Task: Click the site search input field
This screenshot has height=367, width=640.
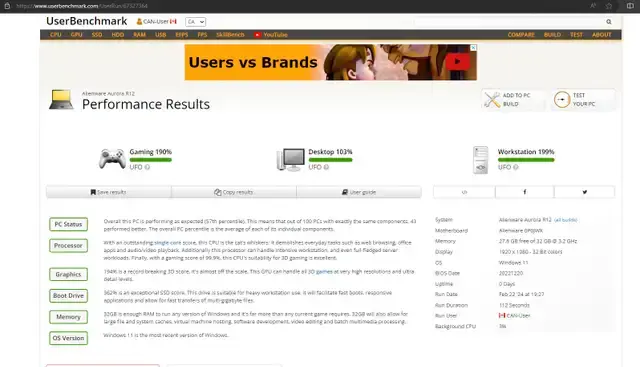Action: click(509, 22)
